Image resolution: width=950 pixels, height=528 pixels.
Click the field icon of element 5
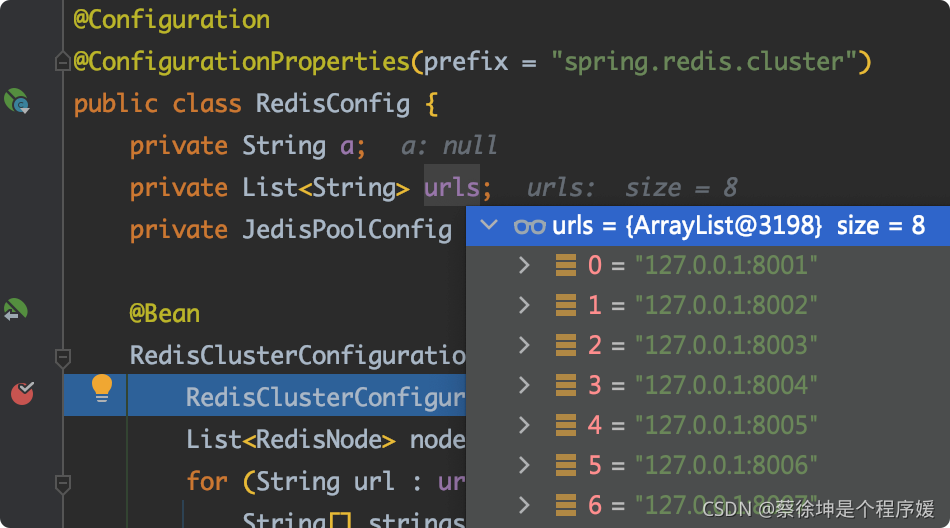(566, 466)
